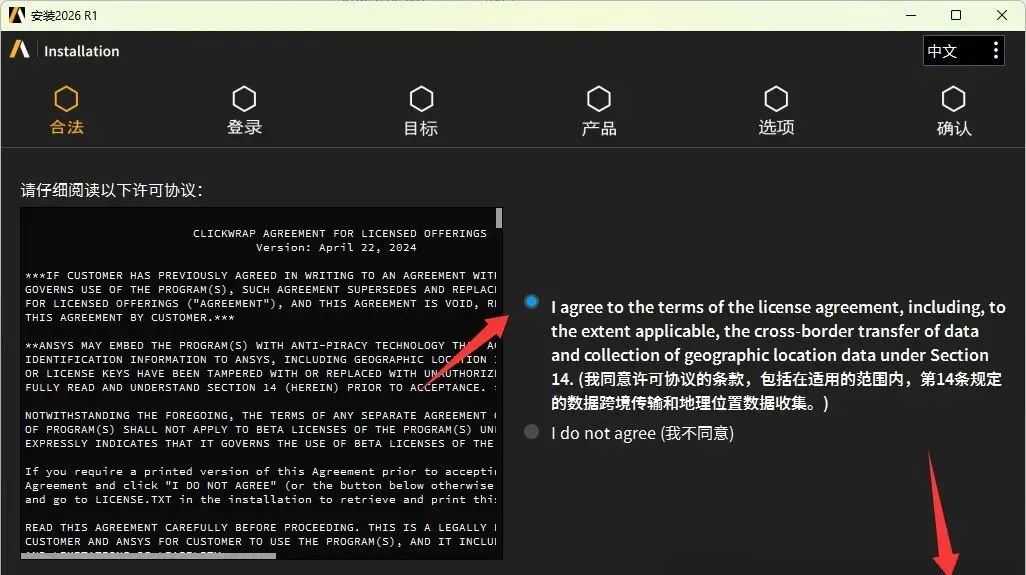Close the 安装2026 R1 installer window

coord(1002,15)
